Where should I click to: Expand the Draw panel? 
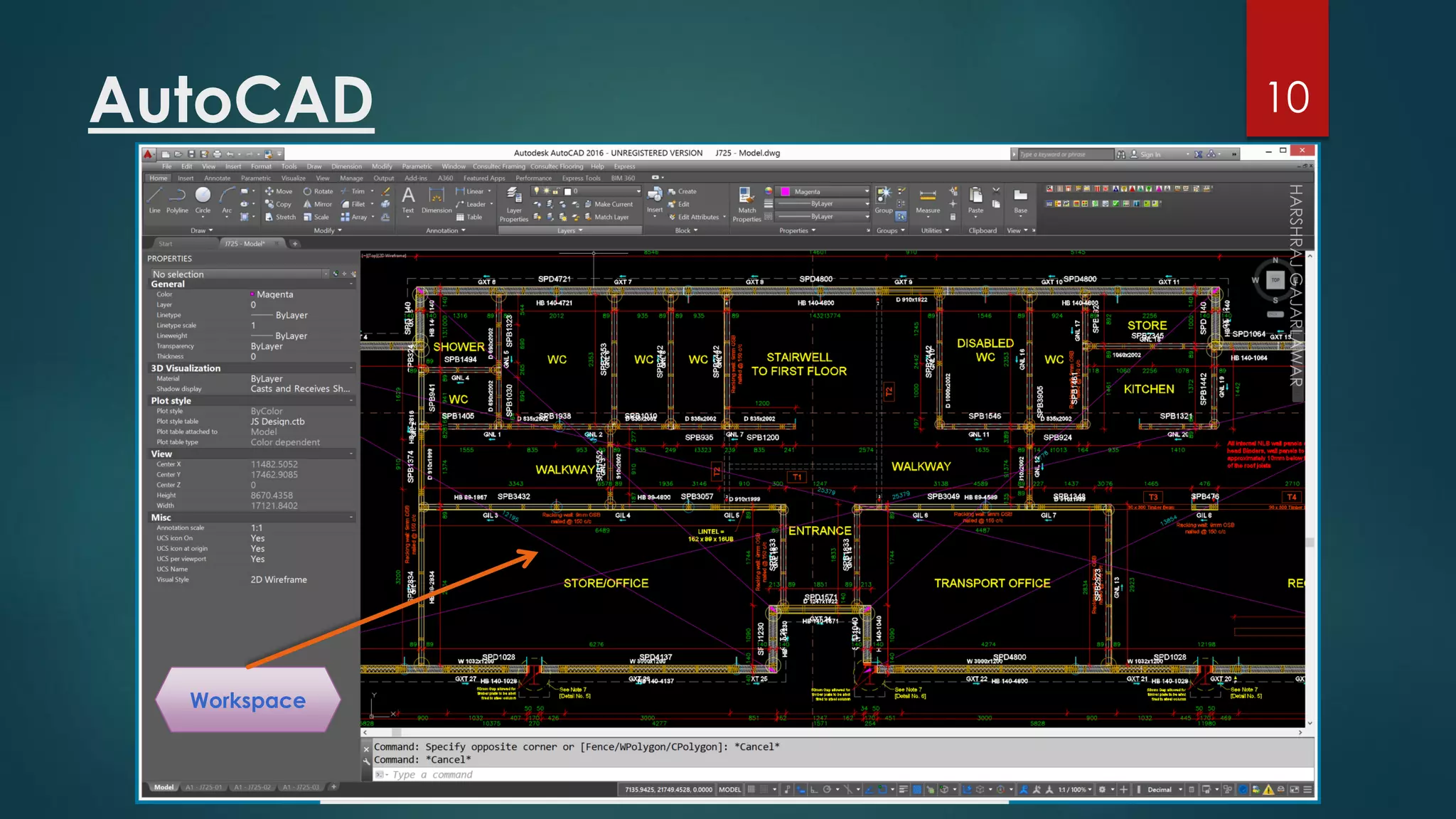coord(201,230)
